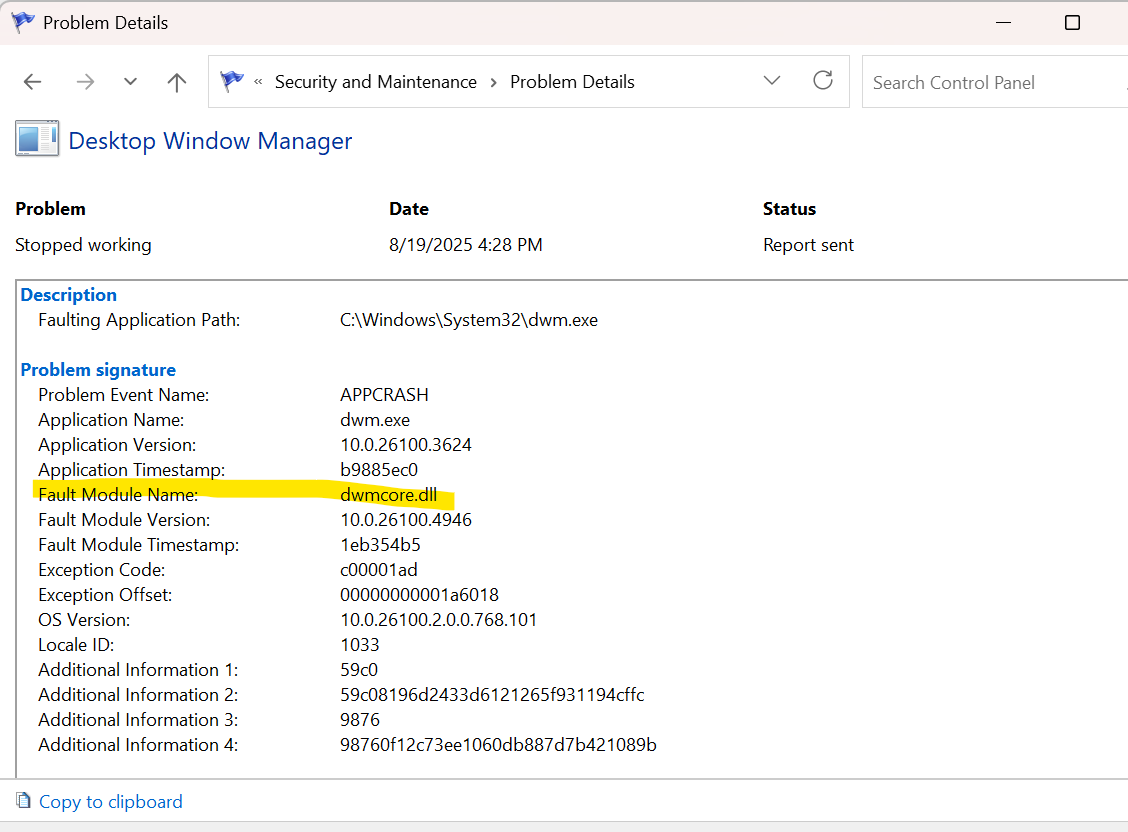Click Additional Information 3 value 9876

tap(360, 720)
